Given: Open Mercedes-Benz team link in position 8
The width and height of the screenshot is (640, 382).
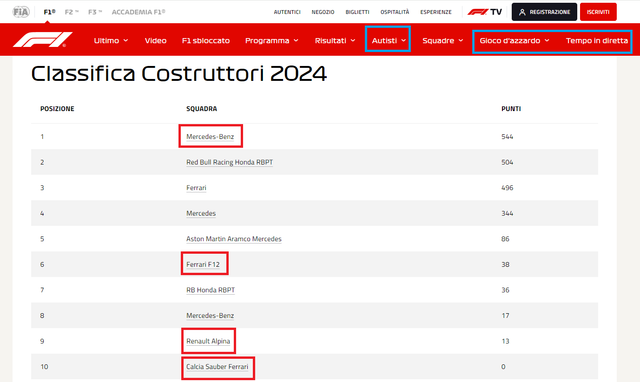Looking at the screenshot, I should [210, 315].
